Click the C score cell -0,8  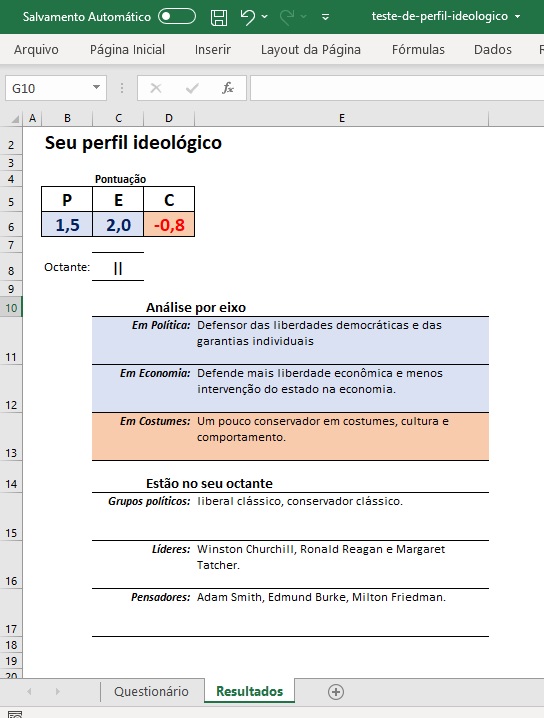click(169, 225)
